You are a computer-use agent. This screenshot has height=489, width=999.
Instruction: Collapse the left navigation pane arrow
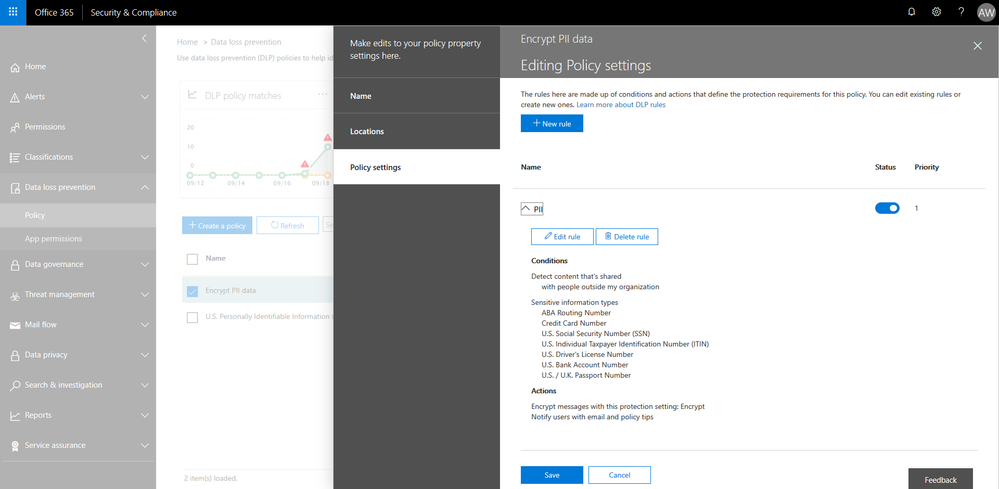tap(144, 38)
